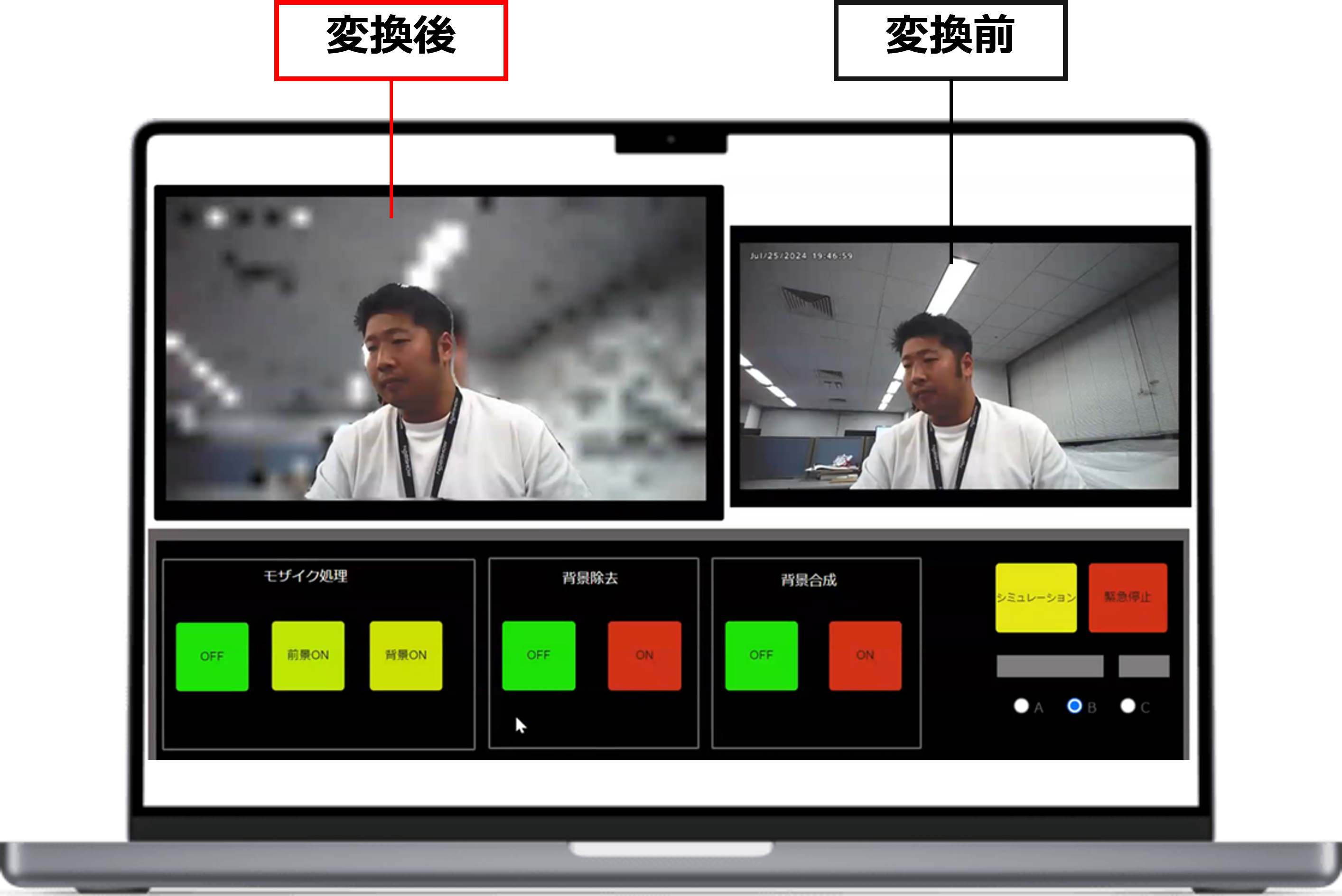Click green OFF under 背景合成
1342x896 pixels.
(x=761, y=655)
